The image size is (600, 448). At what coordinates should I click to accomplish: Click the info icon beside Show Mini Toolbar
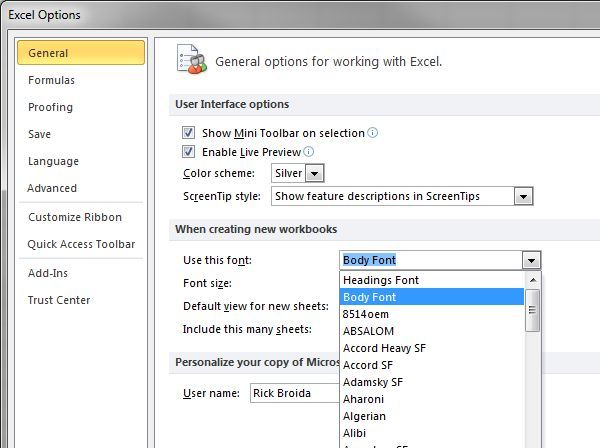tap(372, 133)
